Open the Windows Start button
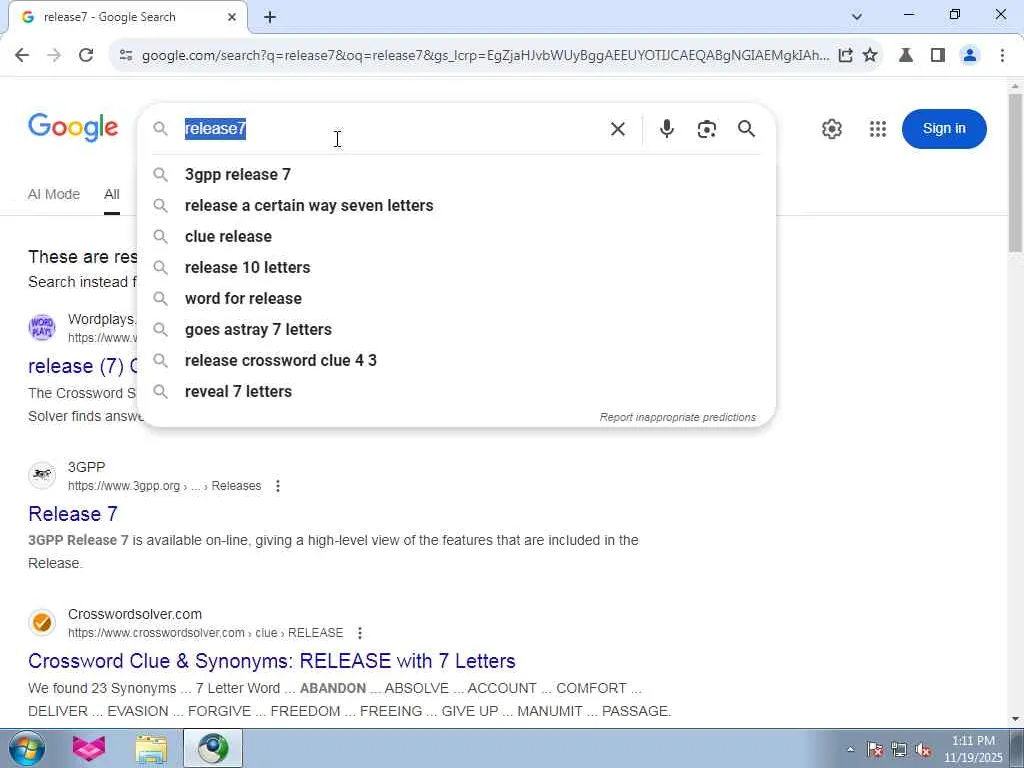This screenshot has width=1024, height=768. [26, 748]
